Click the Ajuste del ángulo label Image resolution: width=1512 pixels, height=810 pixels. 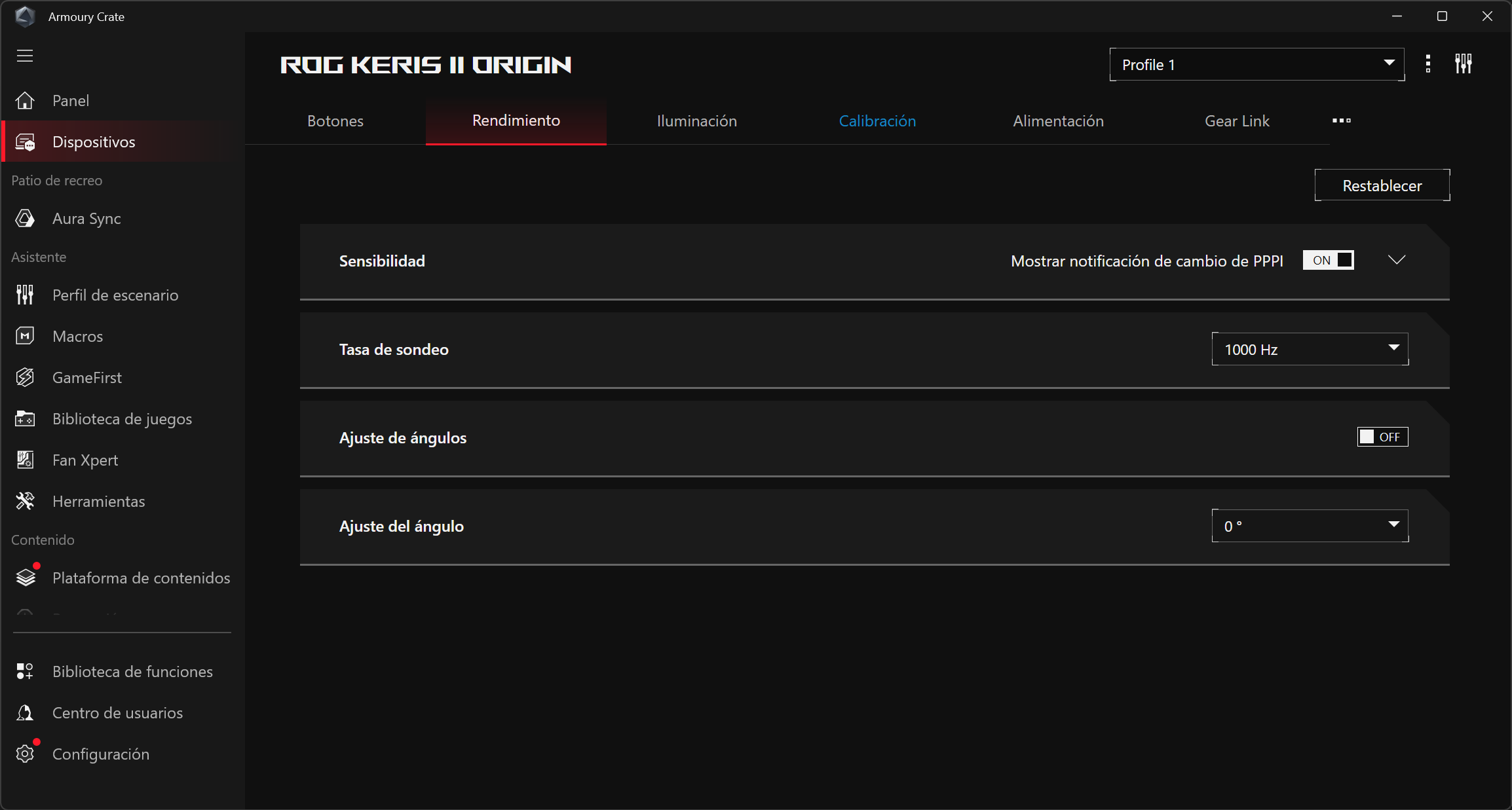click(x=402, y=526)
